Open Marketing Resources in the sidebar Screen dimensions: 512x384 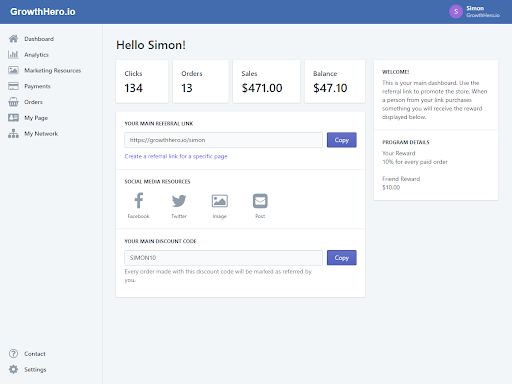(x=53, y=70)
